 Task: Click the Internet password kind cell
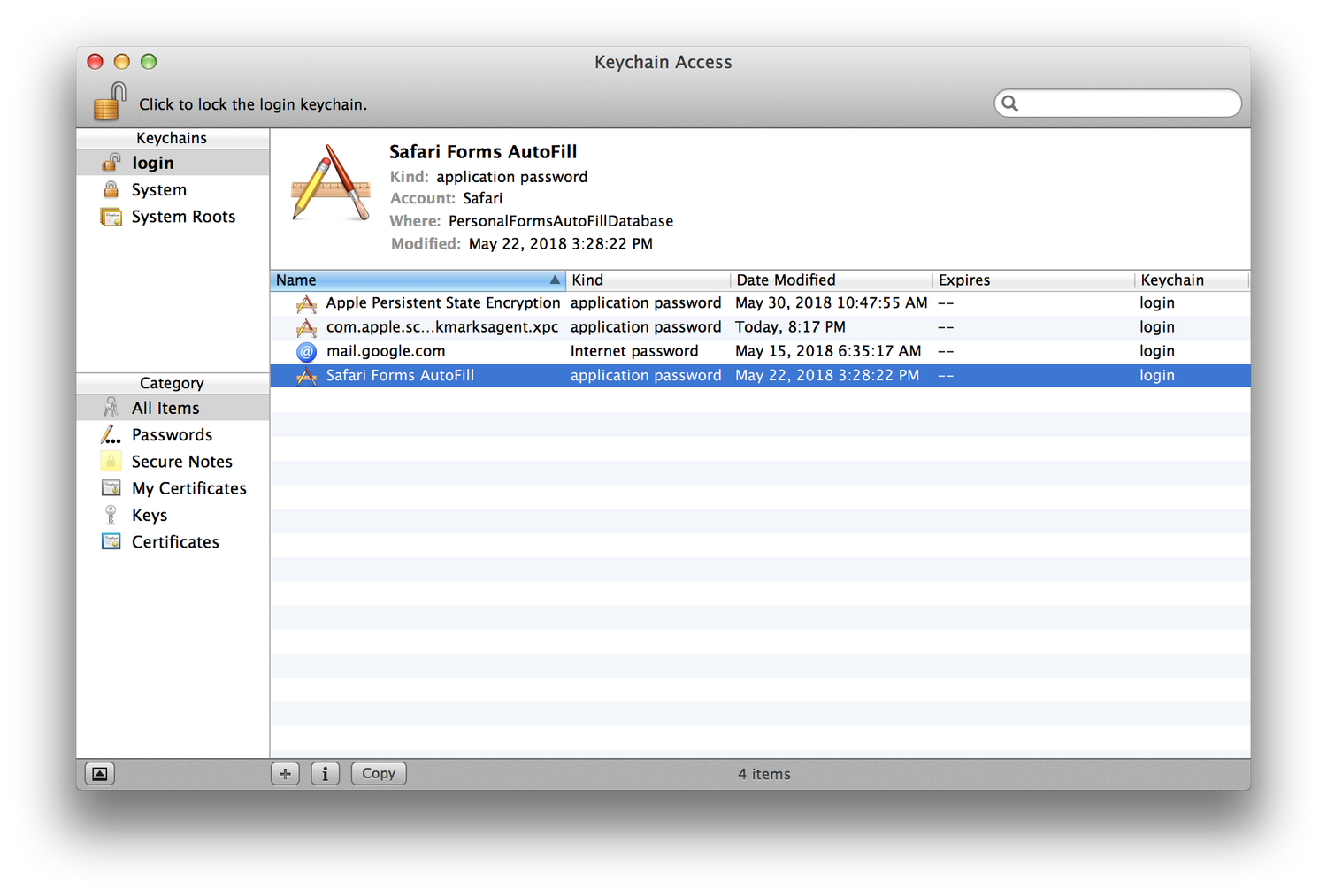pyautogui.click(x=634, y=351)
